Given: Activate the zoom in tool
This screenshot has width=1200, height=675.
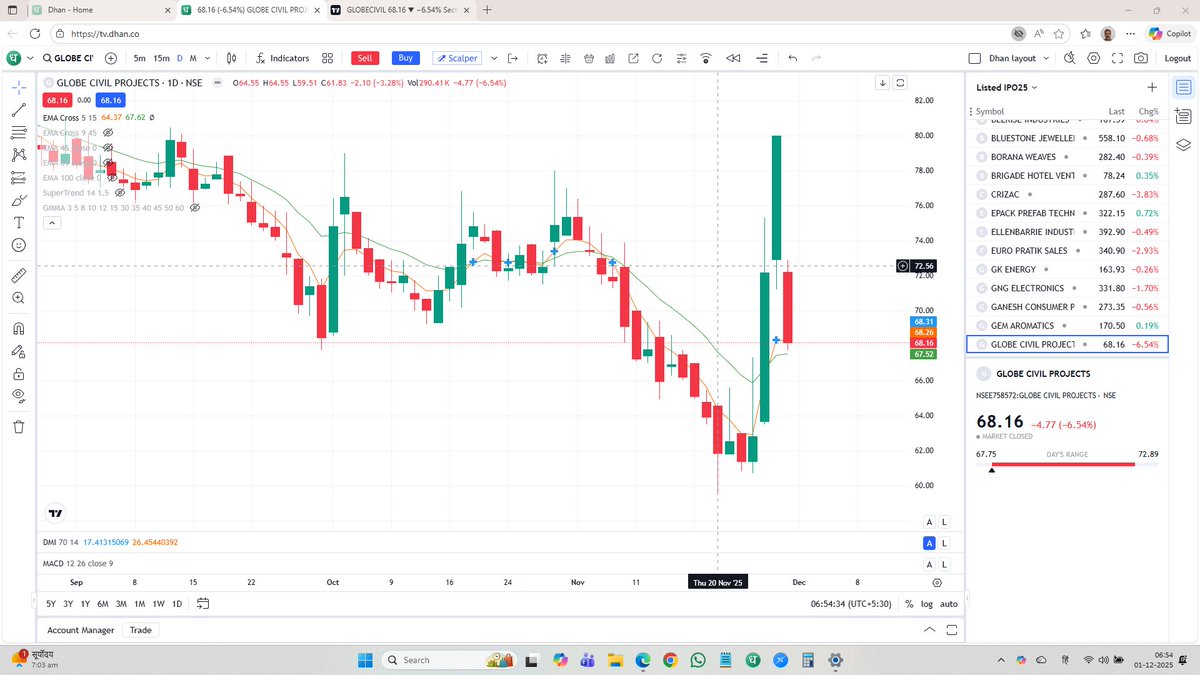Looking at the screenshot, I should pos(18,298).
